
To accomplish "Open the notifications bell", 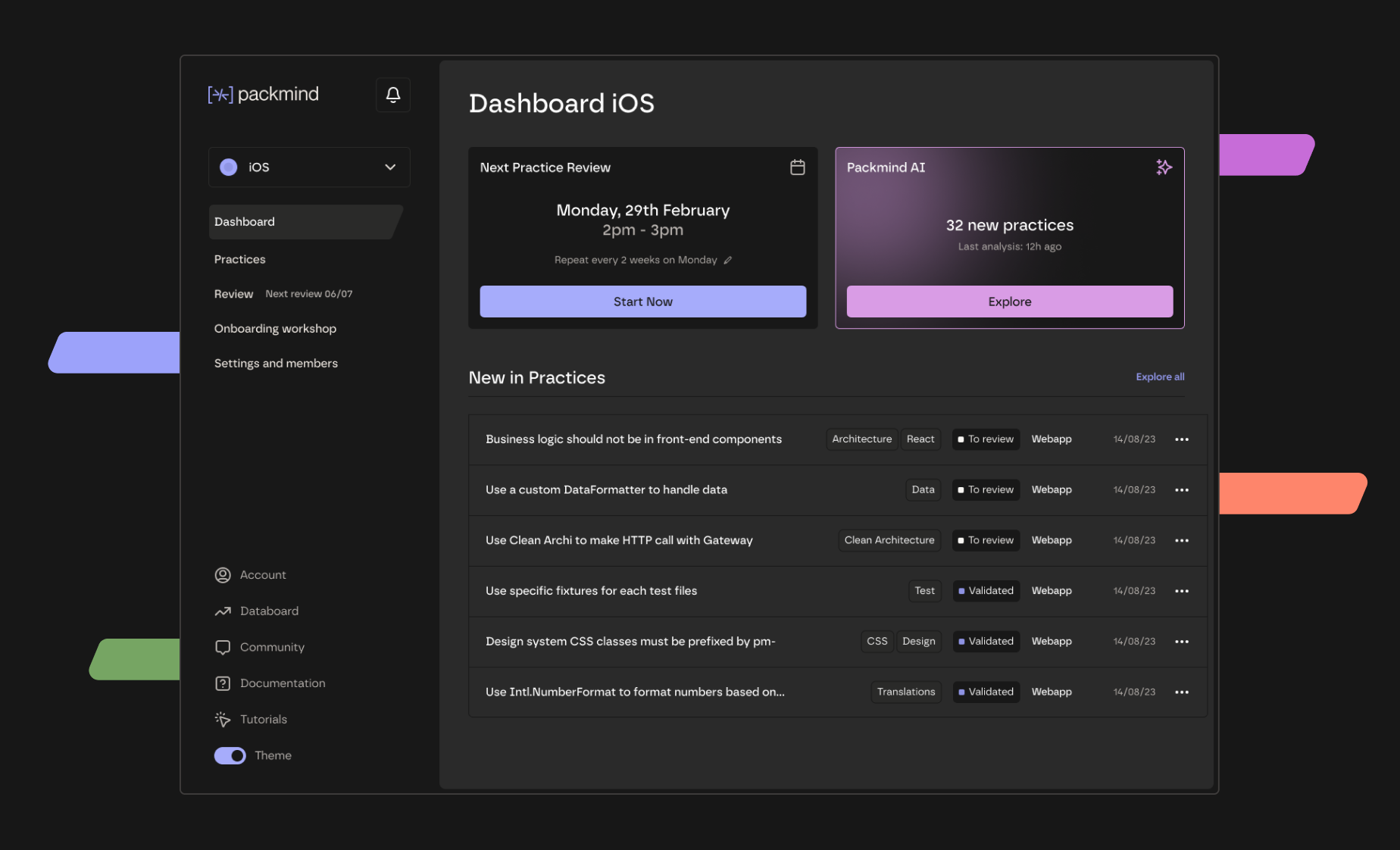I will tap(392, 95).
